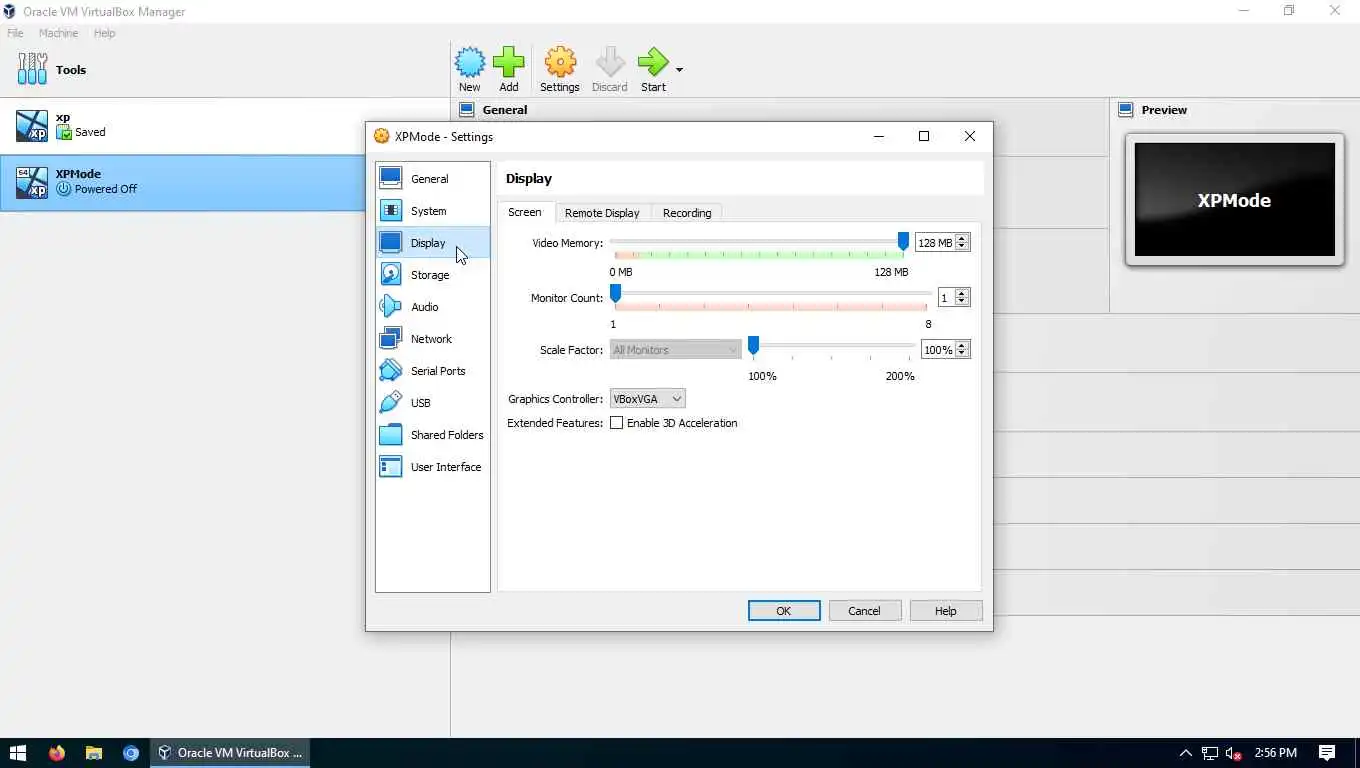
Task: Click the XPMode preview thumbnail
Action: click(x=1235, y=200)
